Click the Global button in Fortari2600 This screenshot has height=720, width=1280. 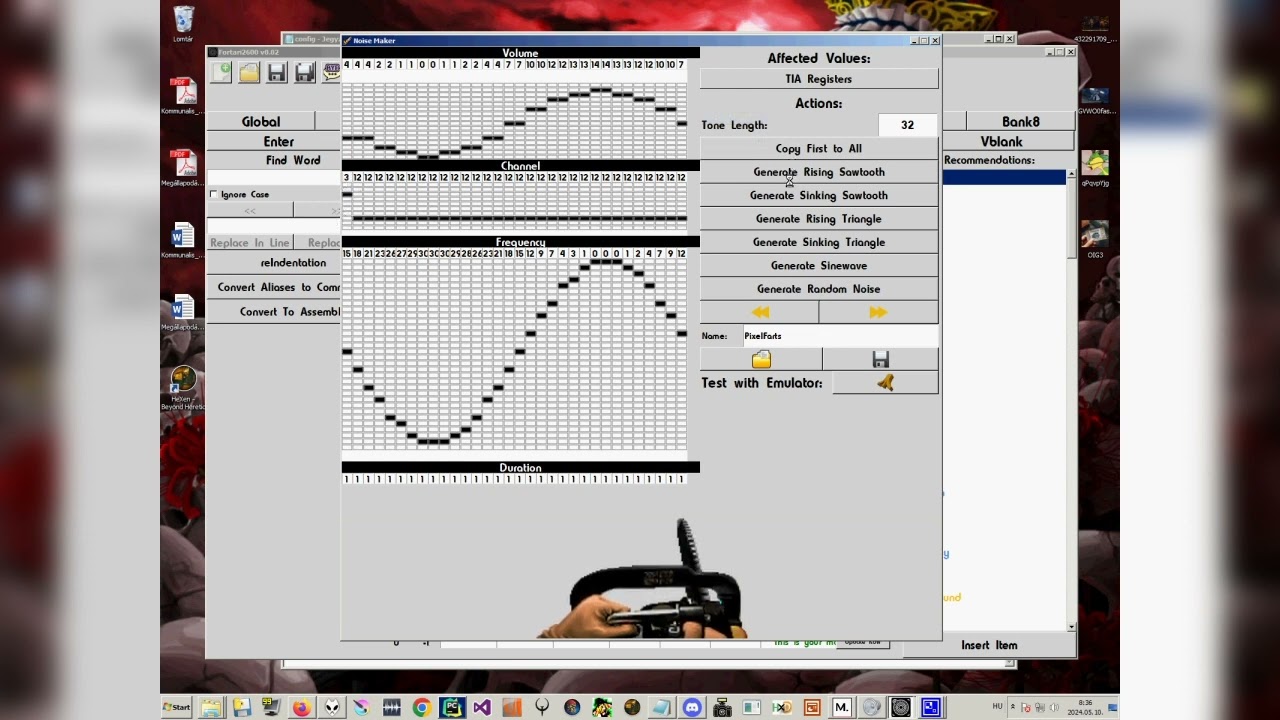(x=261, y=122)
